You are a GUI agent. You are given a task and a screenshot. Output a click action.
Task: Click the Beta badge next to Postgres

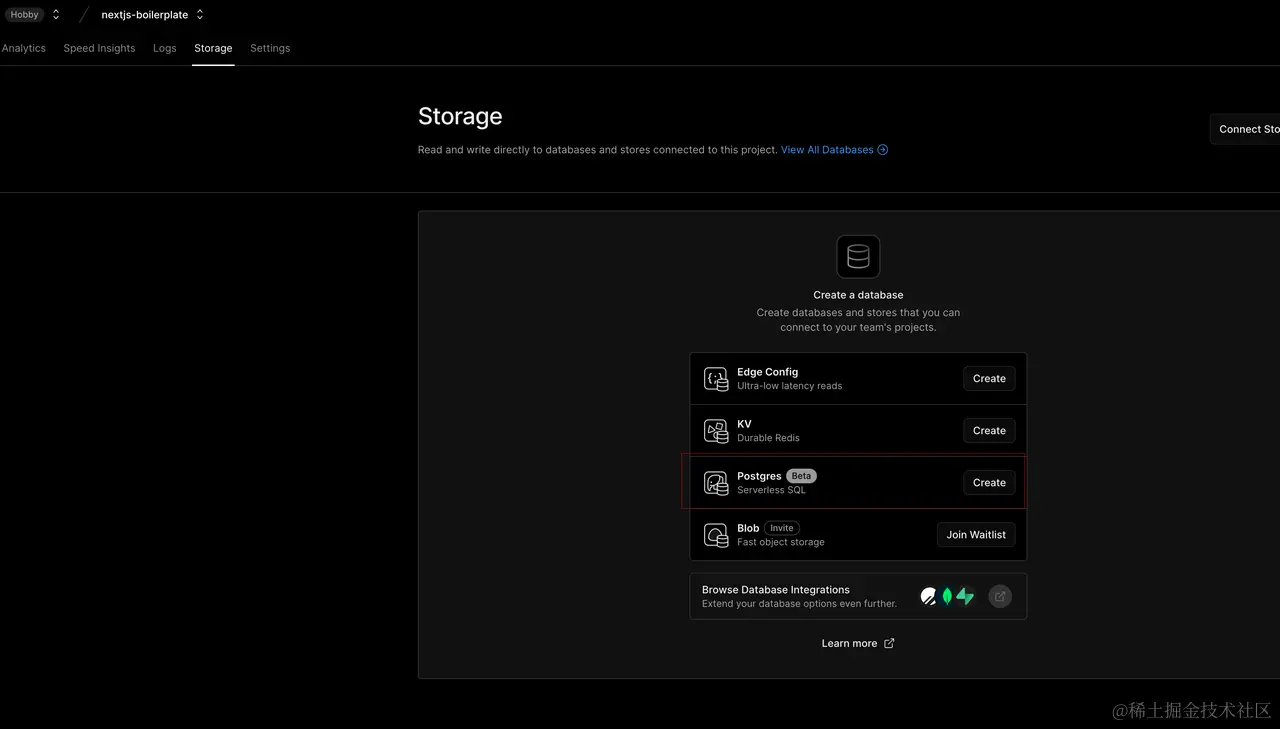coord(801,476)
